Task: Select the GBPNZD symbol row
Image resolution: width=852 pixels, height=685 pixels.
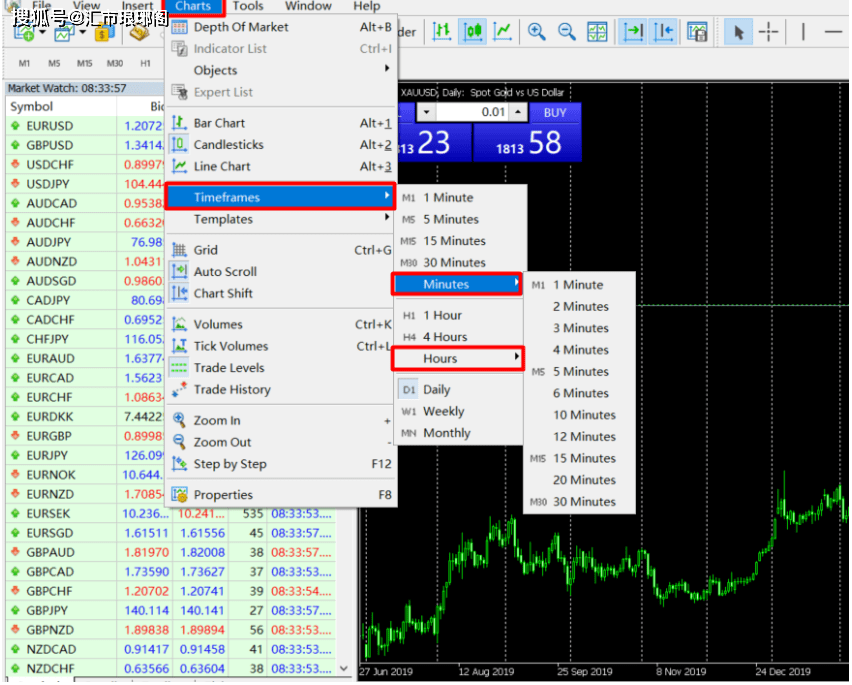Action: (171, 630)
